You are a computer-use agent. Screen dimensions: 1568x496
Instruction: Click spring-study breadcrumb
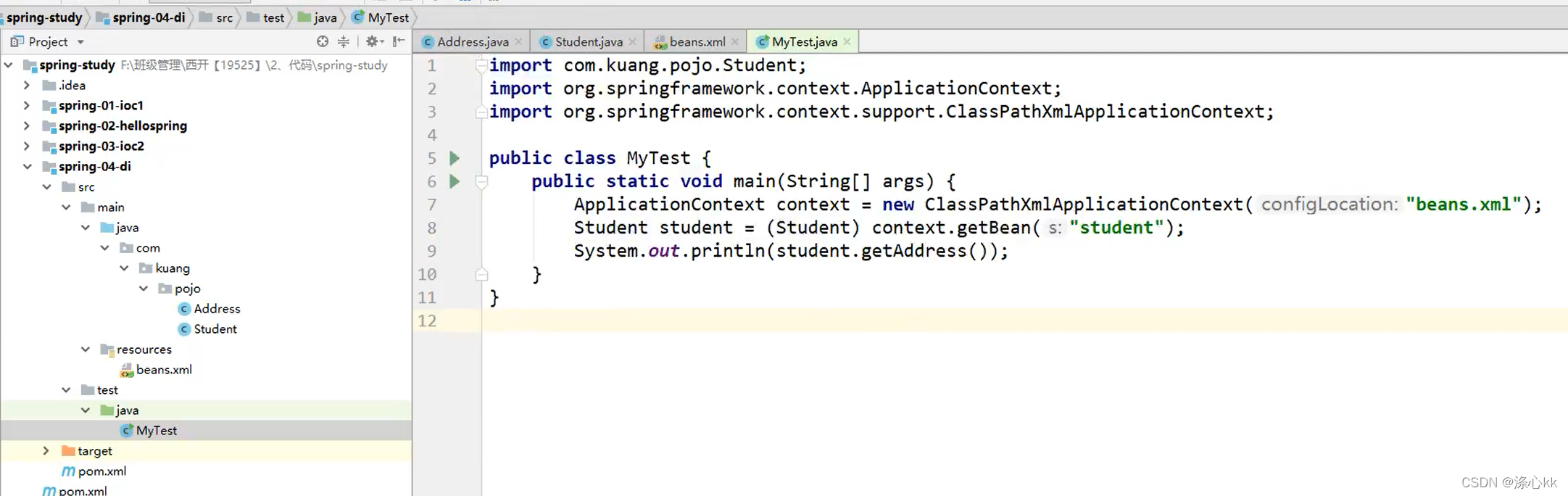pyautogui.click(x=44, y=17)
